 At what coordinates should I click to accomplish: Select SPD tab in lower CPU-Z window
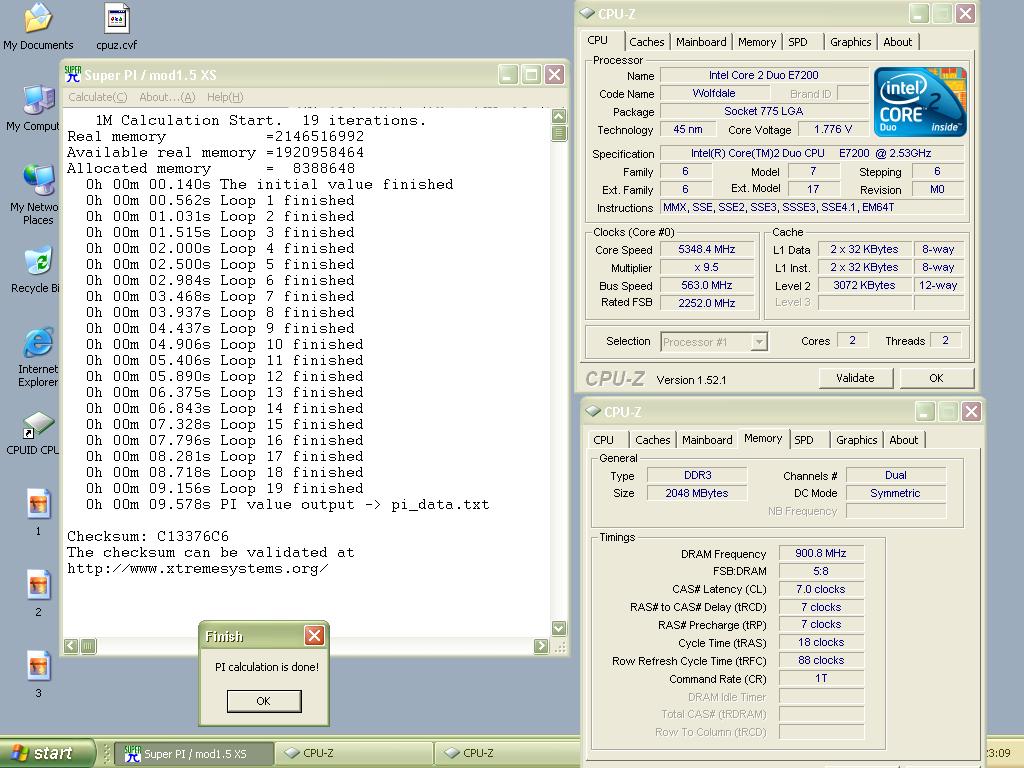click(x=804, y=440)
